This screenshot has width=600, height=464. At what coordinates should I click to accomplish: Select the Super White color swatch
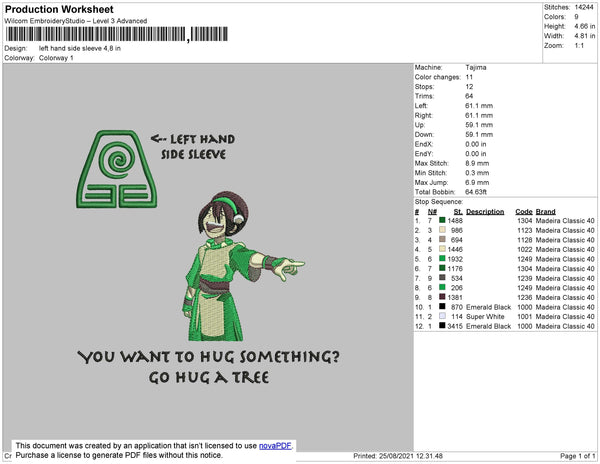coord(442,316)
